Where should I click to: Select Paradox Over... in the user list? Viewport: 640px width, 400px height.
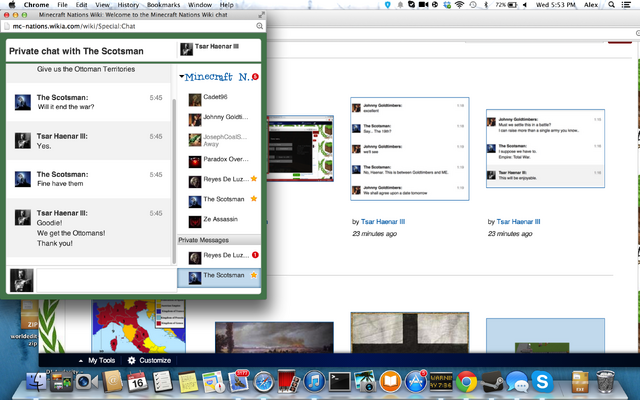point(219,161)
